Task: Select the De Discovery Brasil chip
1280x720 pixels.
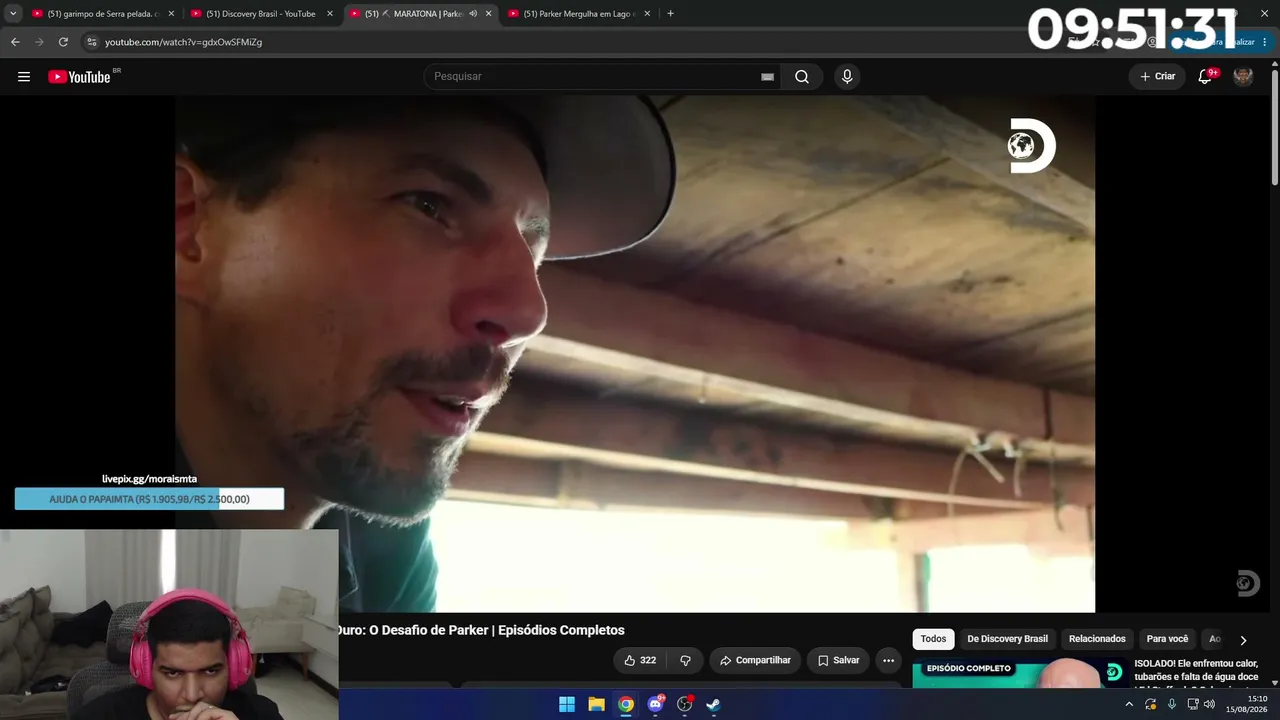Action: point(1007,639)
